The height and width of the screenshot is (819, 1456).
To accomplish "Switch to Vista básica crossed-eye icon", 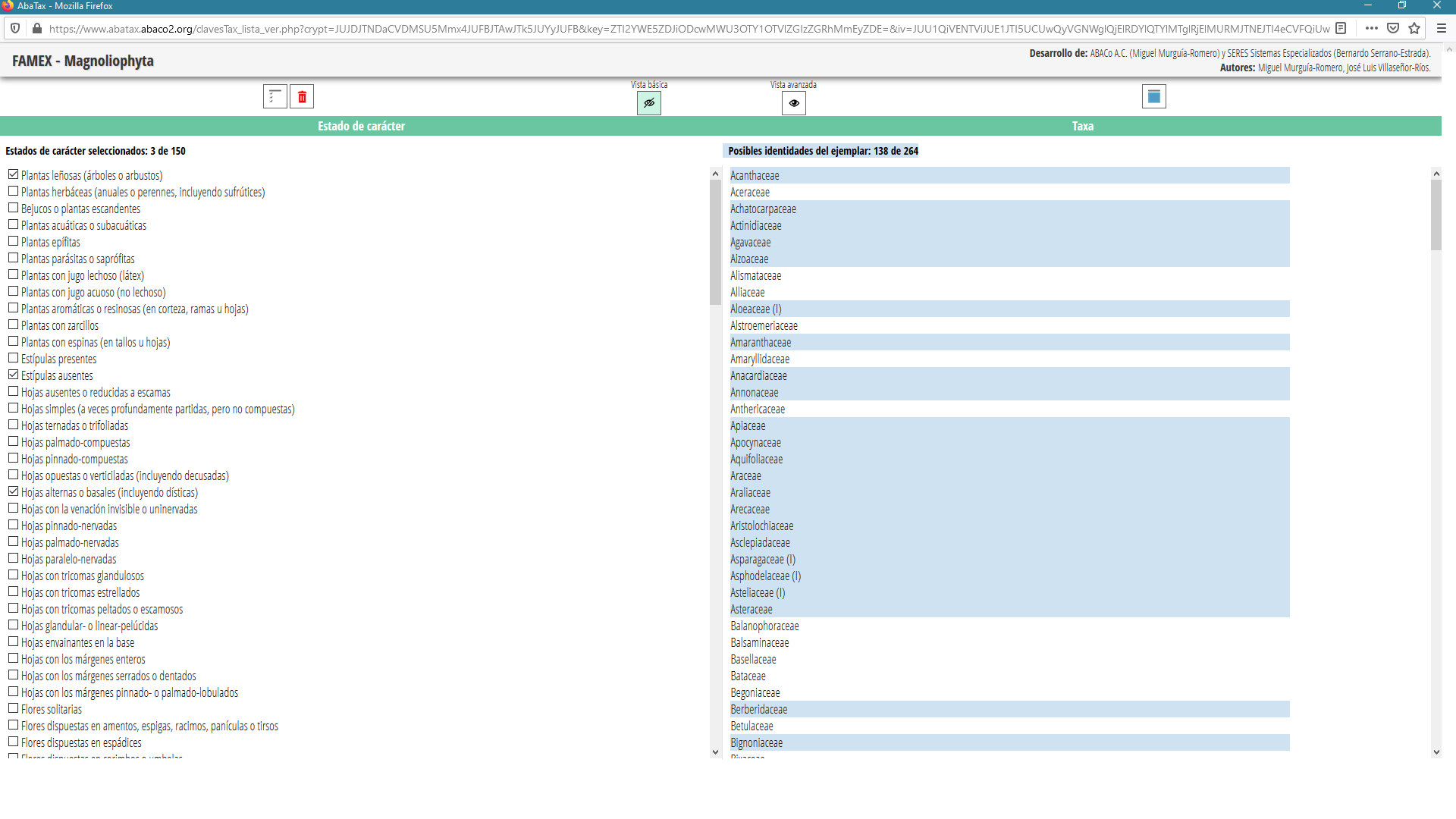I will [x=649, y=103].
